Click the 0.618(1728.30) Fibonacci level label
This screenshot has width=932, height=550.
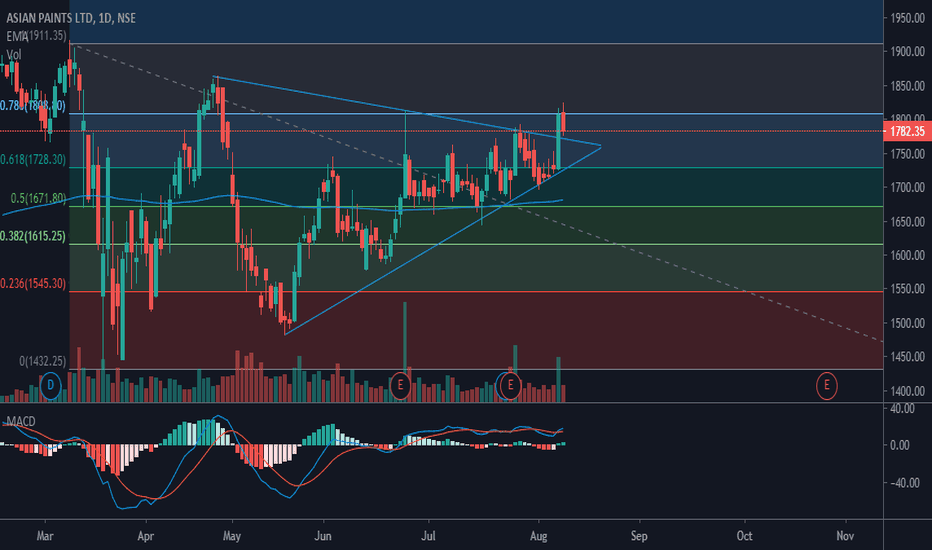[33, 159]
